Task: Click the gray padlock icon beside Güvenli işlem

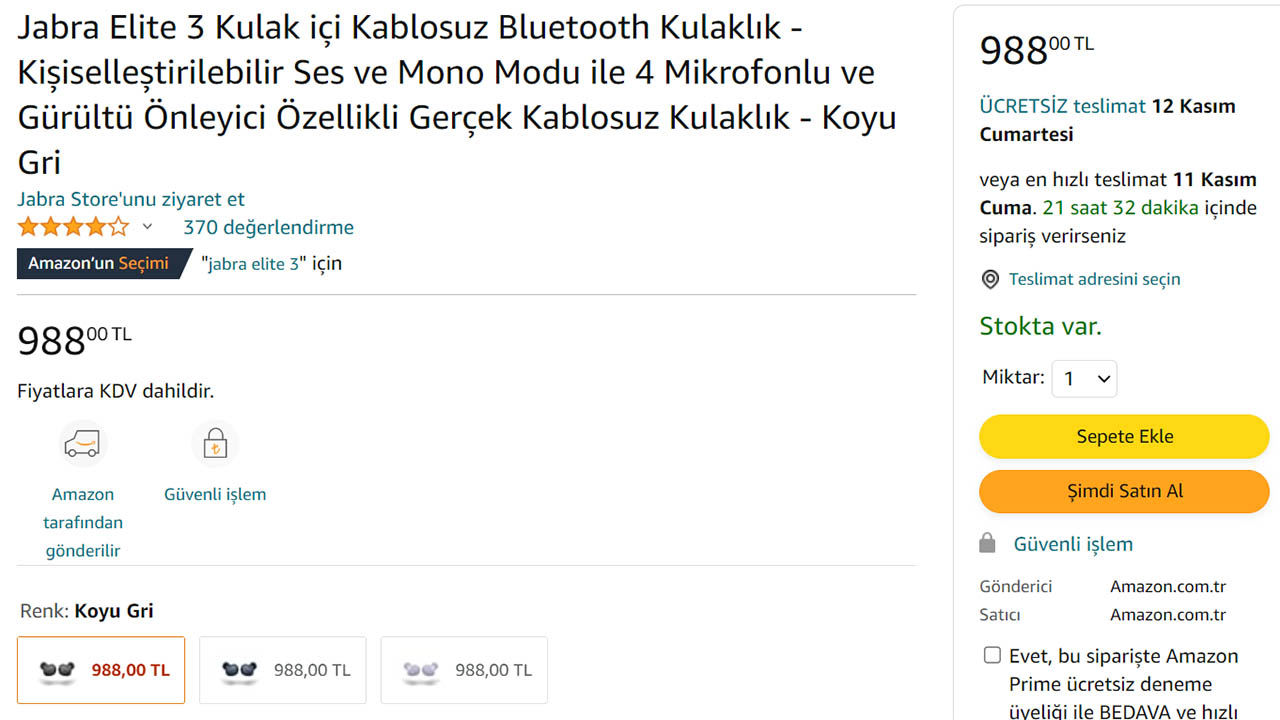Action: point(988,544)
